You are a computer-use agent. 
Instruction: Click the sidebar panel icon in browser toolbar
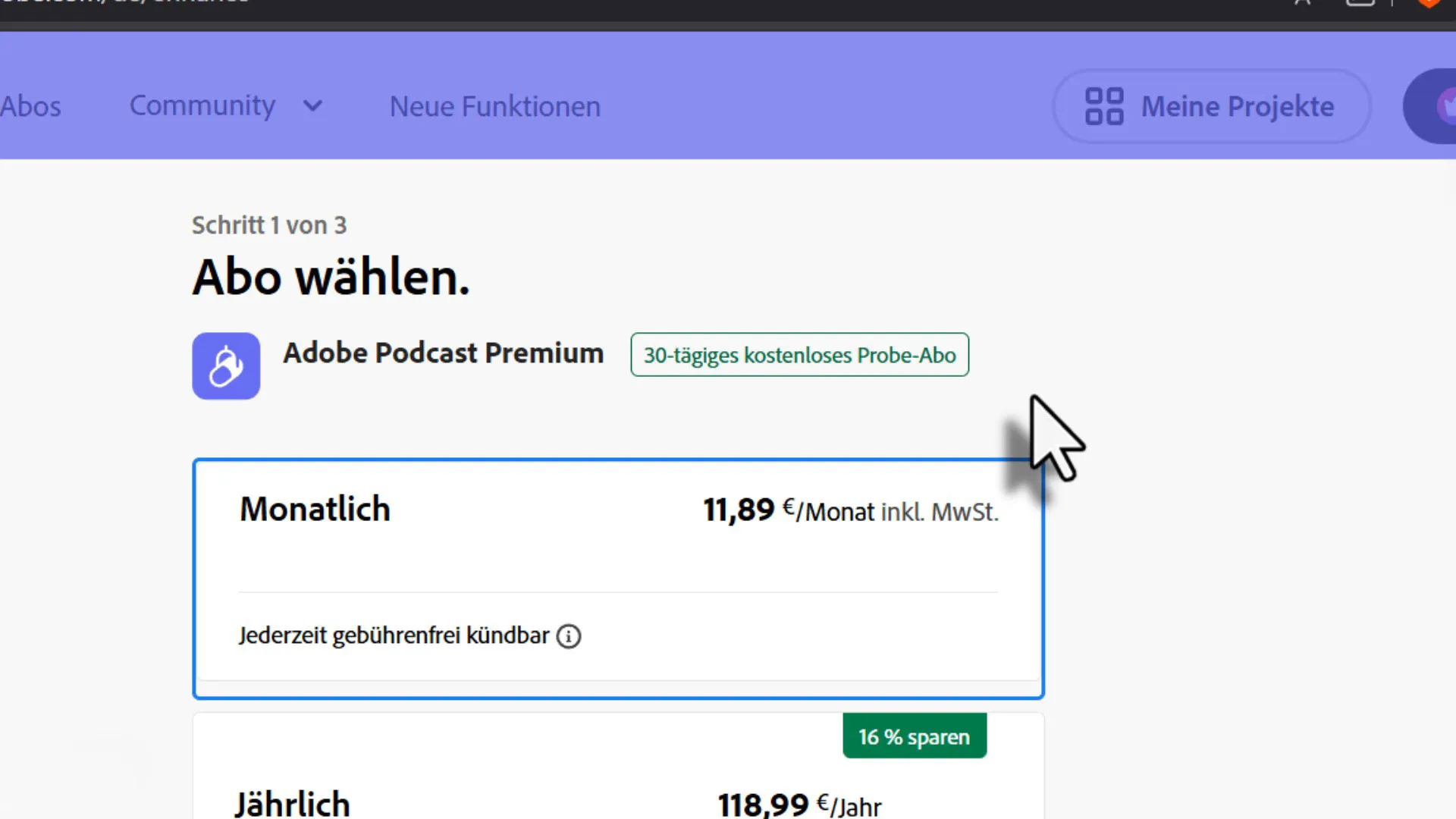1360,3
